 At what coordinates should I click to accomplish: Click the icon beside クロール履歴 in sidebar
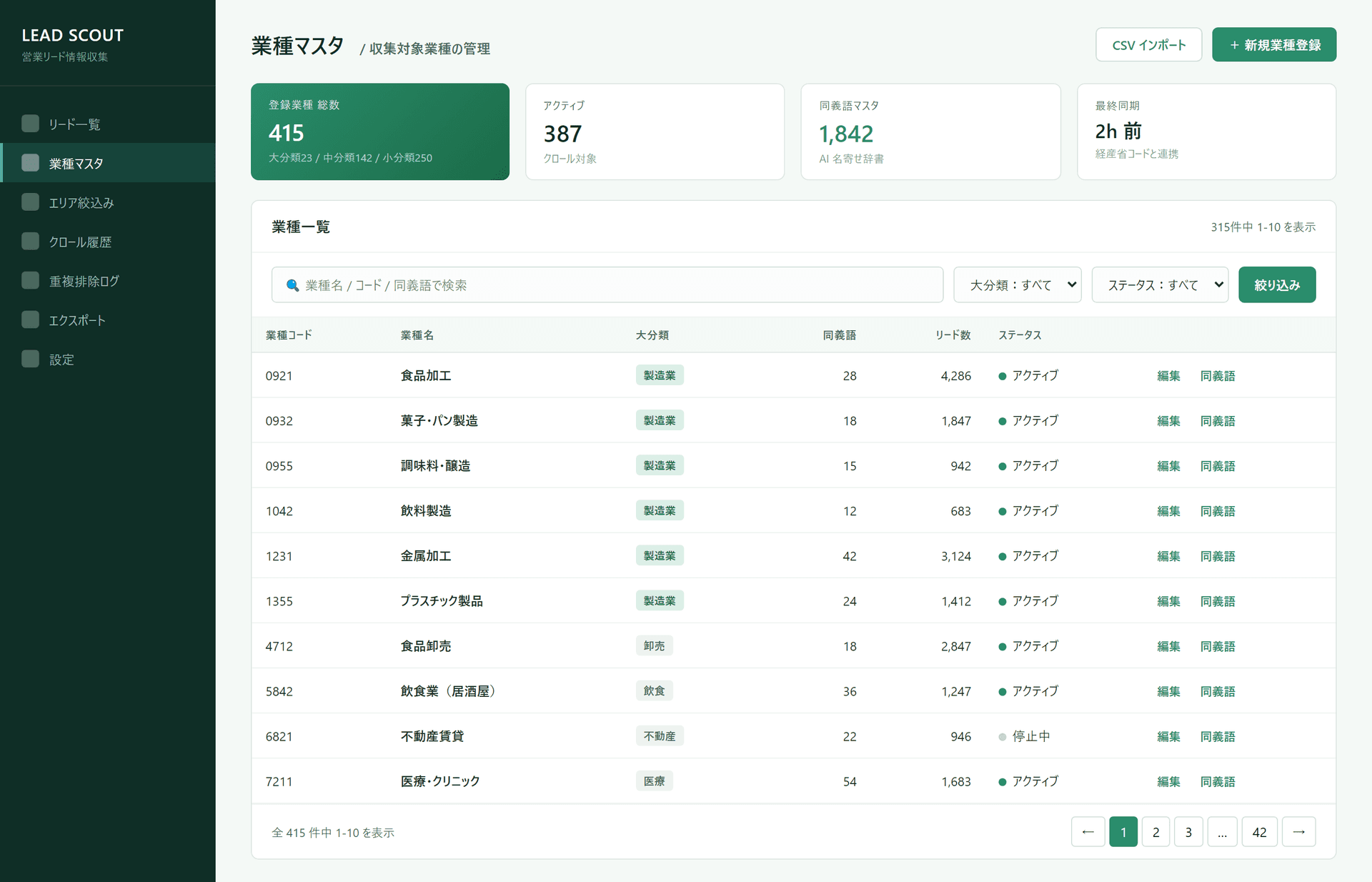coord(30,242)
